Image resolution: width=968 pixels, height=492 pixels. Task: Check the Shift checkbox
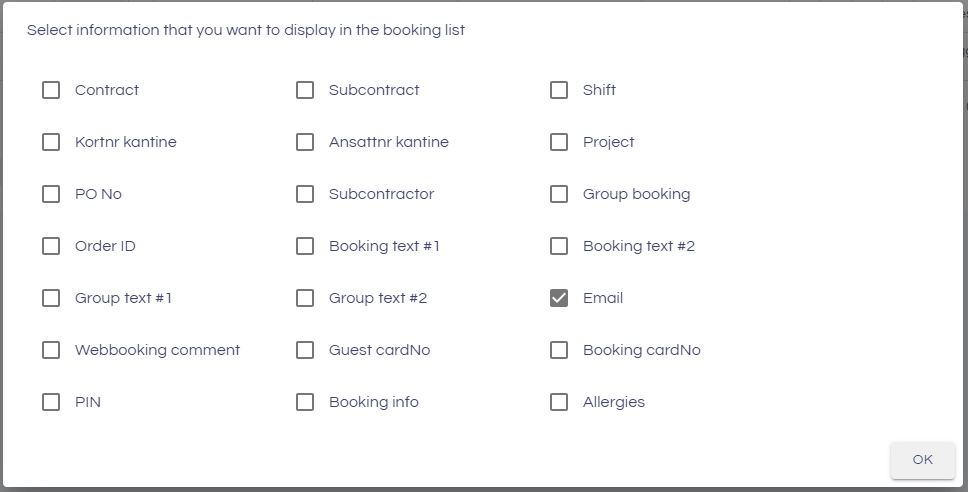(x=559, y=90)
